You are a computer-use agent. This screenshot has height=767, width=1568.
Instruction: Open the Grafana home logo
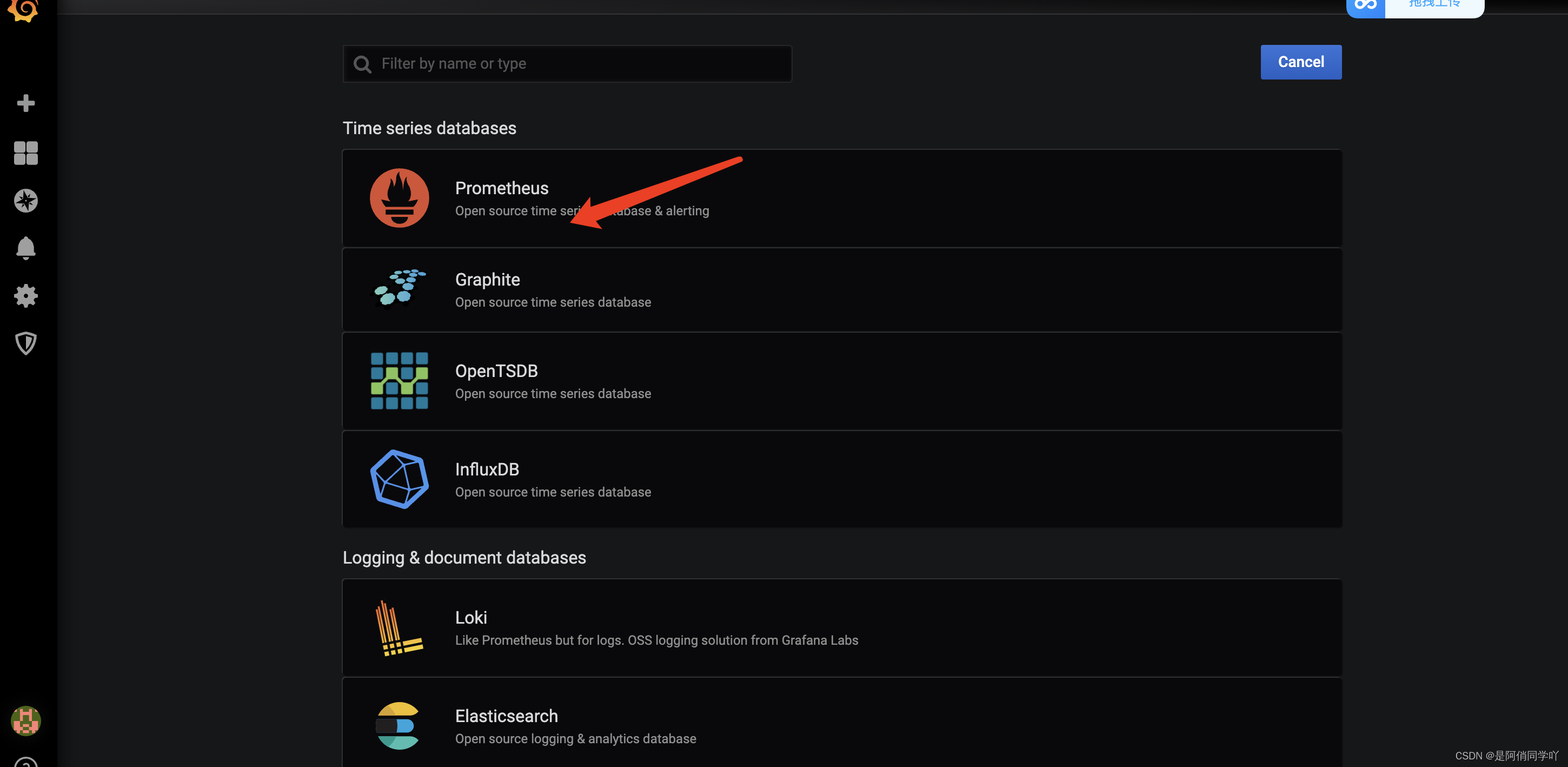pos(23,10)
